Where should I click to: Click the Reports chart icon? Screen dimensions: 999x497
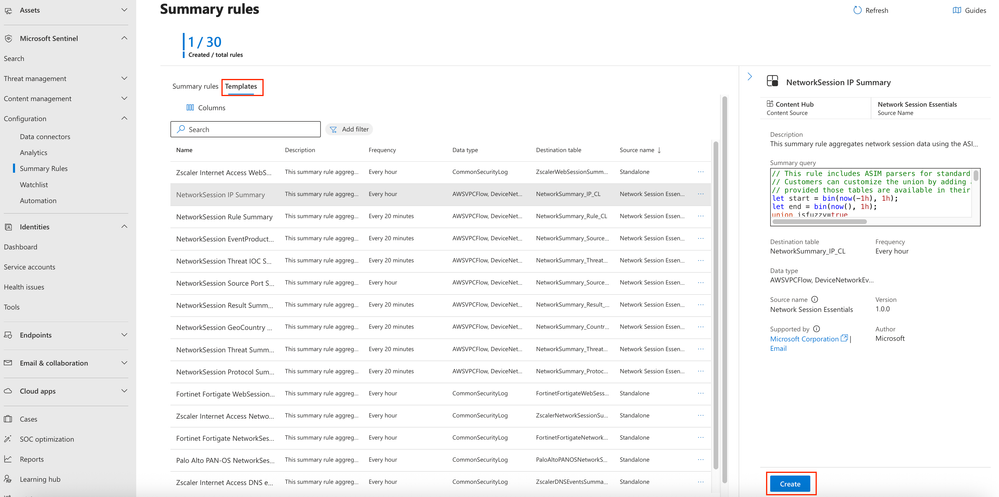point(8,459)
